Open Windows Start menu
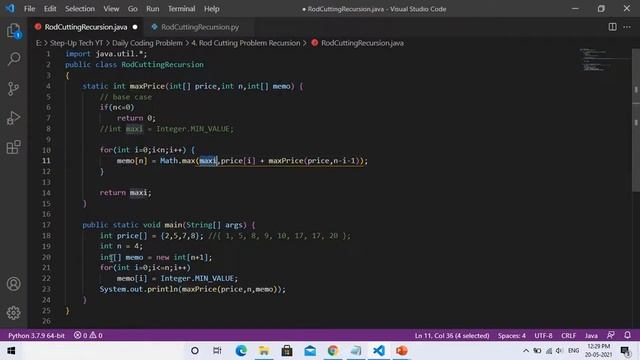 coord(11,351)
